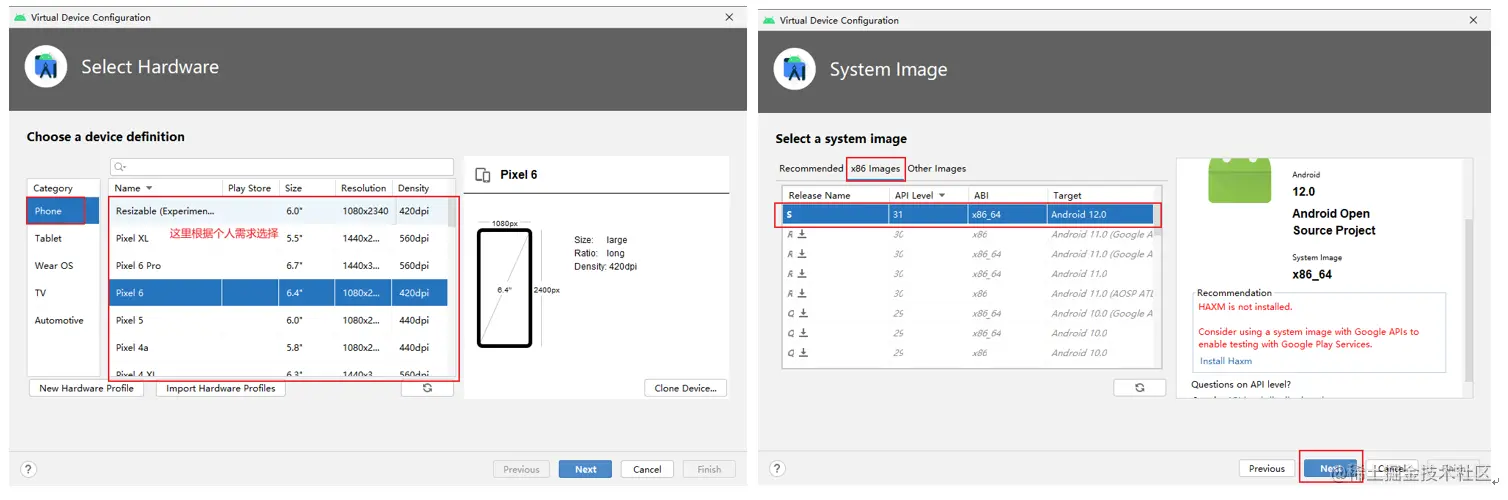Select the Pixel XL device row
Viewport: 1508px width, 500px height.
(x=278, y=238)
